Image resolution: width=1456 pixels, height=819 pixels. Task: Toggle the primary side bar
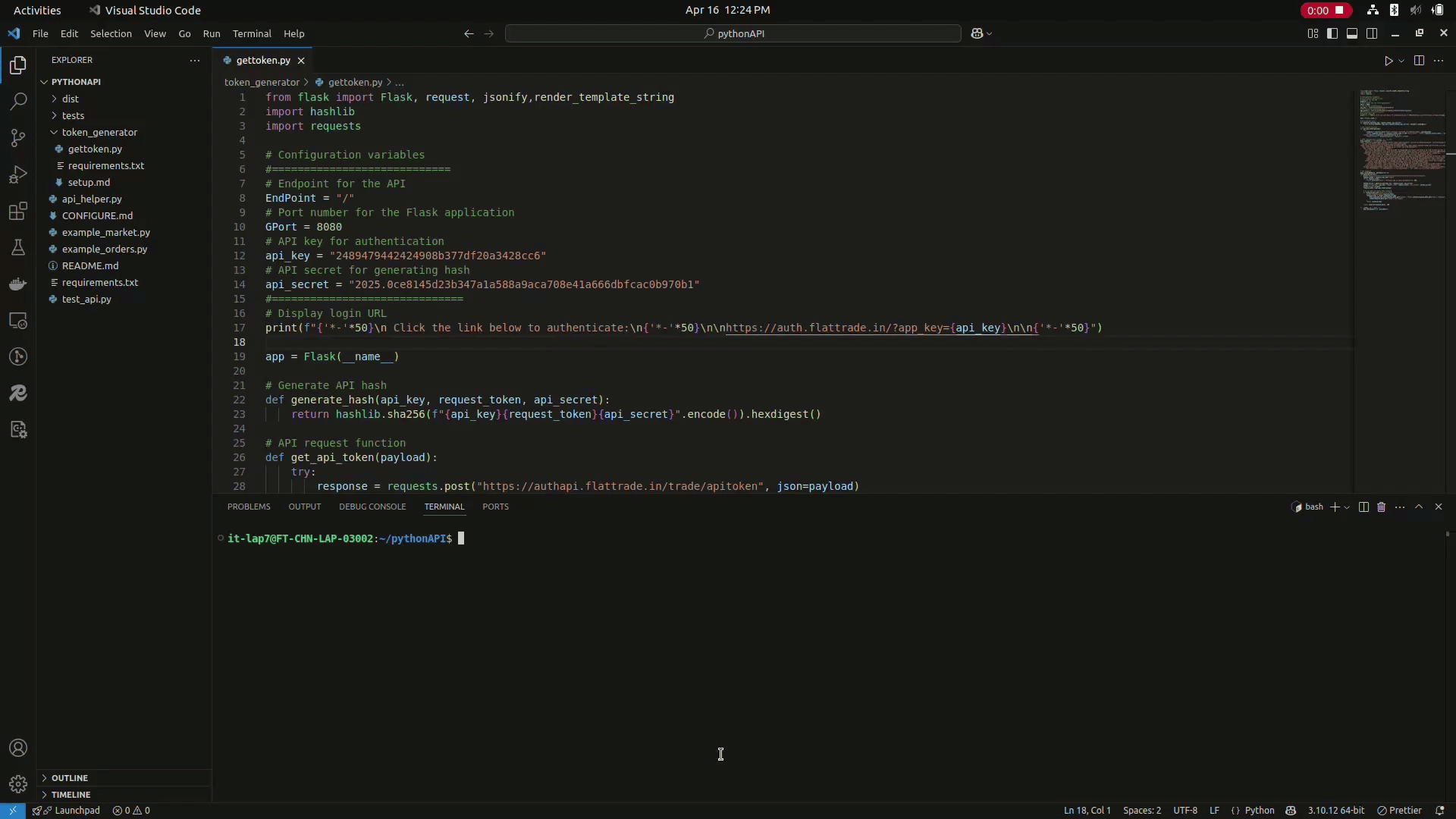coord(1332,33)
